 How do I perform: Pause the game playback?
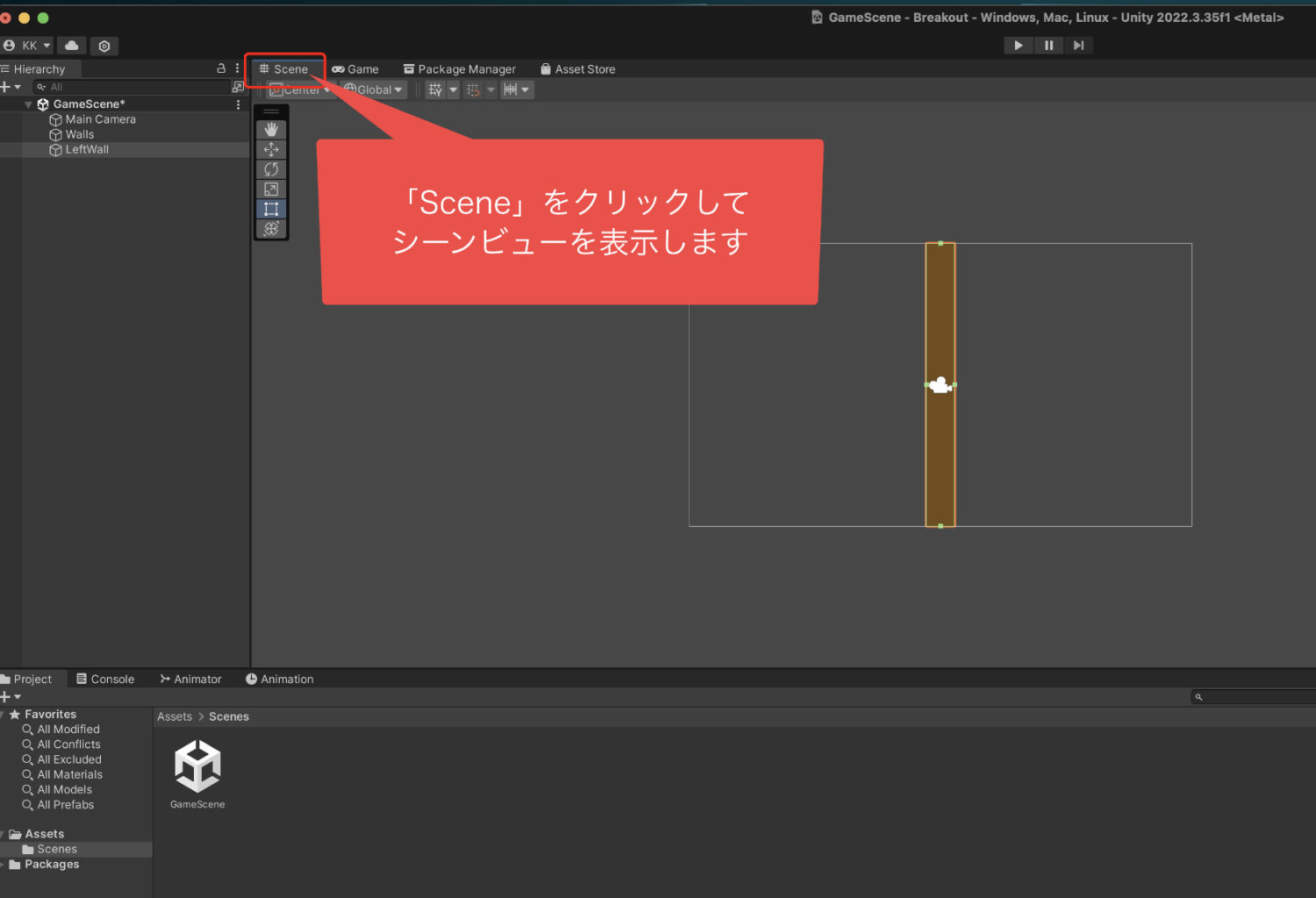pos(1048,46)
